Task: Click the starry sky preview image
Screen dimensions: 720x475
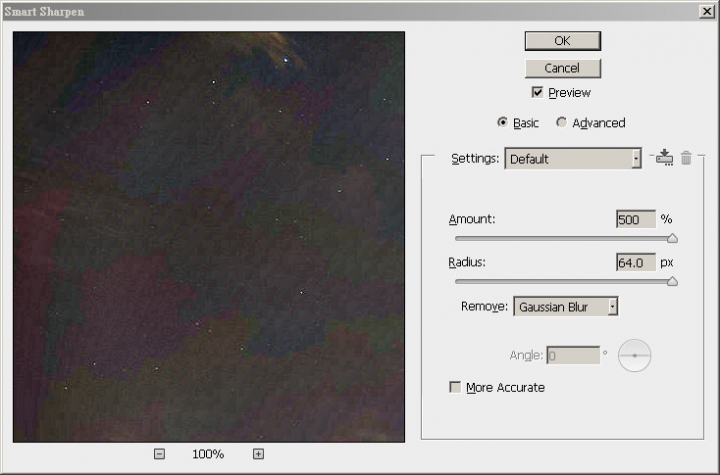Action: coord(209,237)
